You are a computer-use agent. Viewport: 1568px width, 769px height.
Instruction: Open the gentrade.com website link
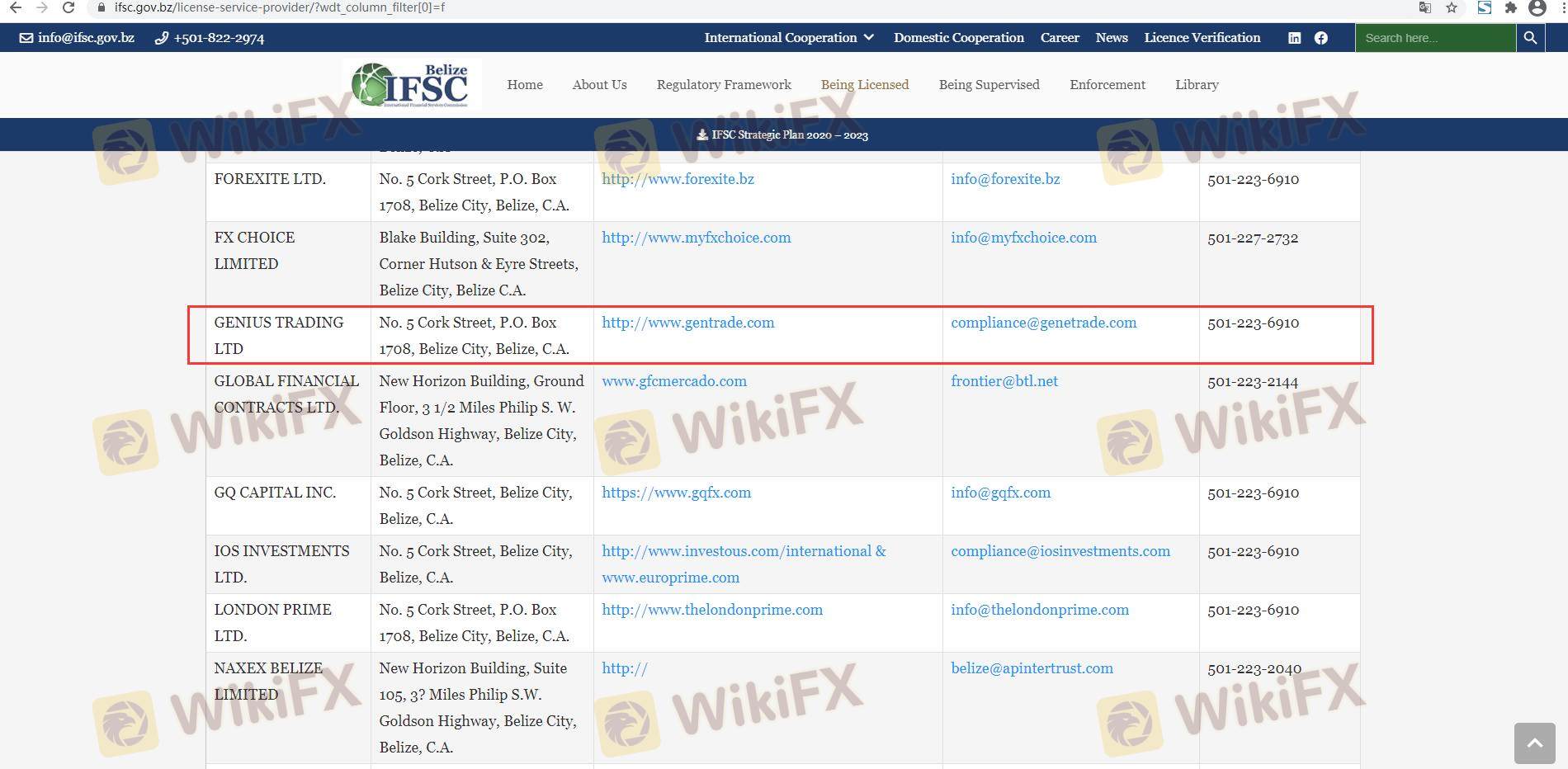pyautogui.click(x=687, y=323)
